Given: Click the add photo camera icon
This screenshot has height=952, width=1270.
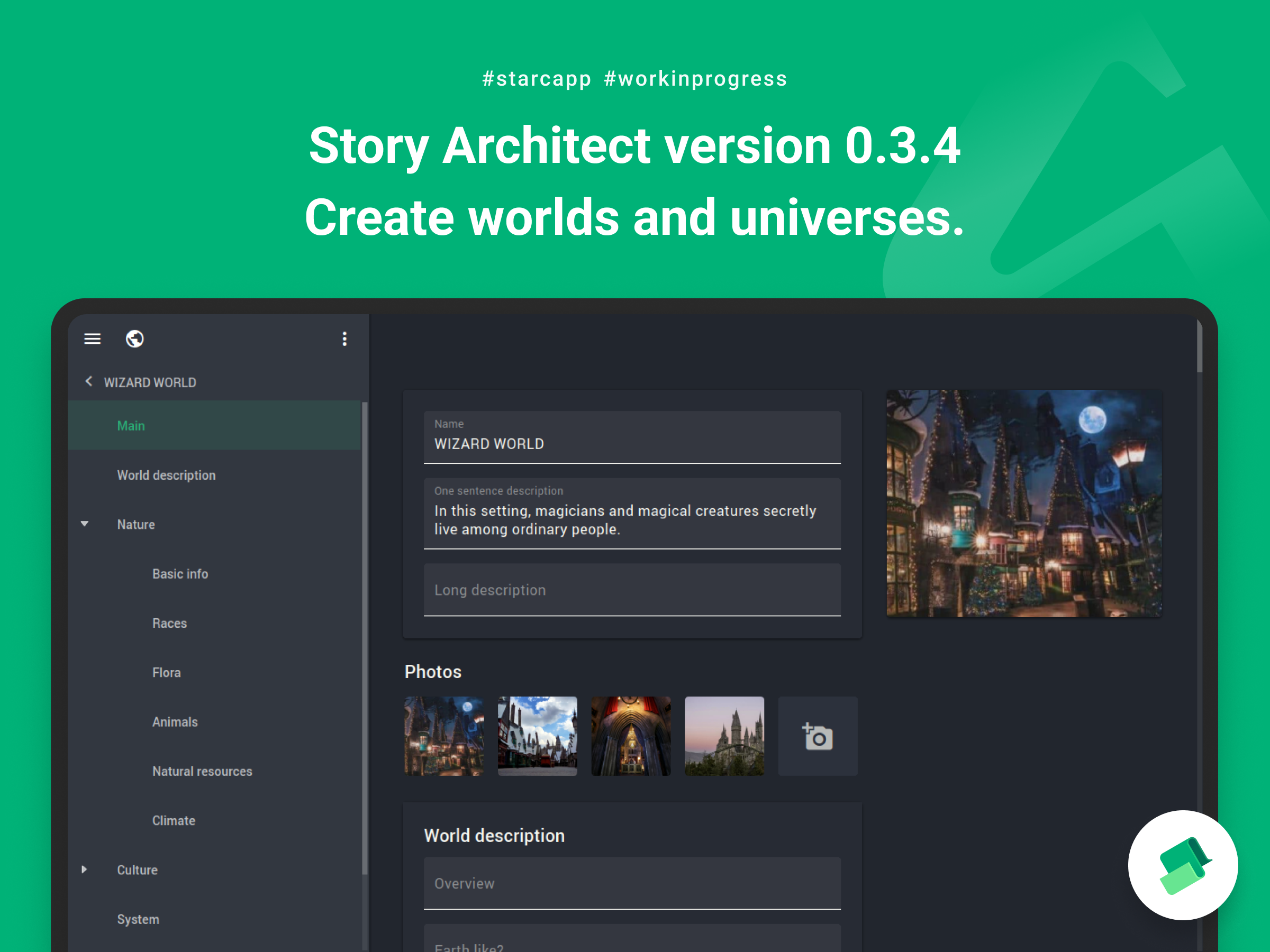Looking at the screenshot, I should tap(818, 736).
